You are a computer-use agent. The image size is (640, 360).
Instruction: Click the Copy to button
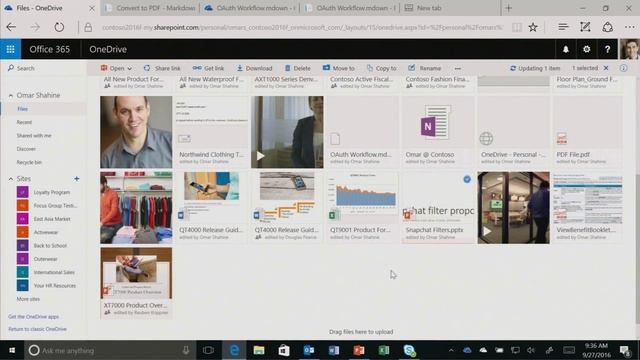382,69
